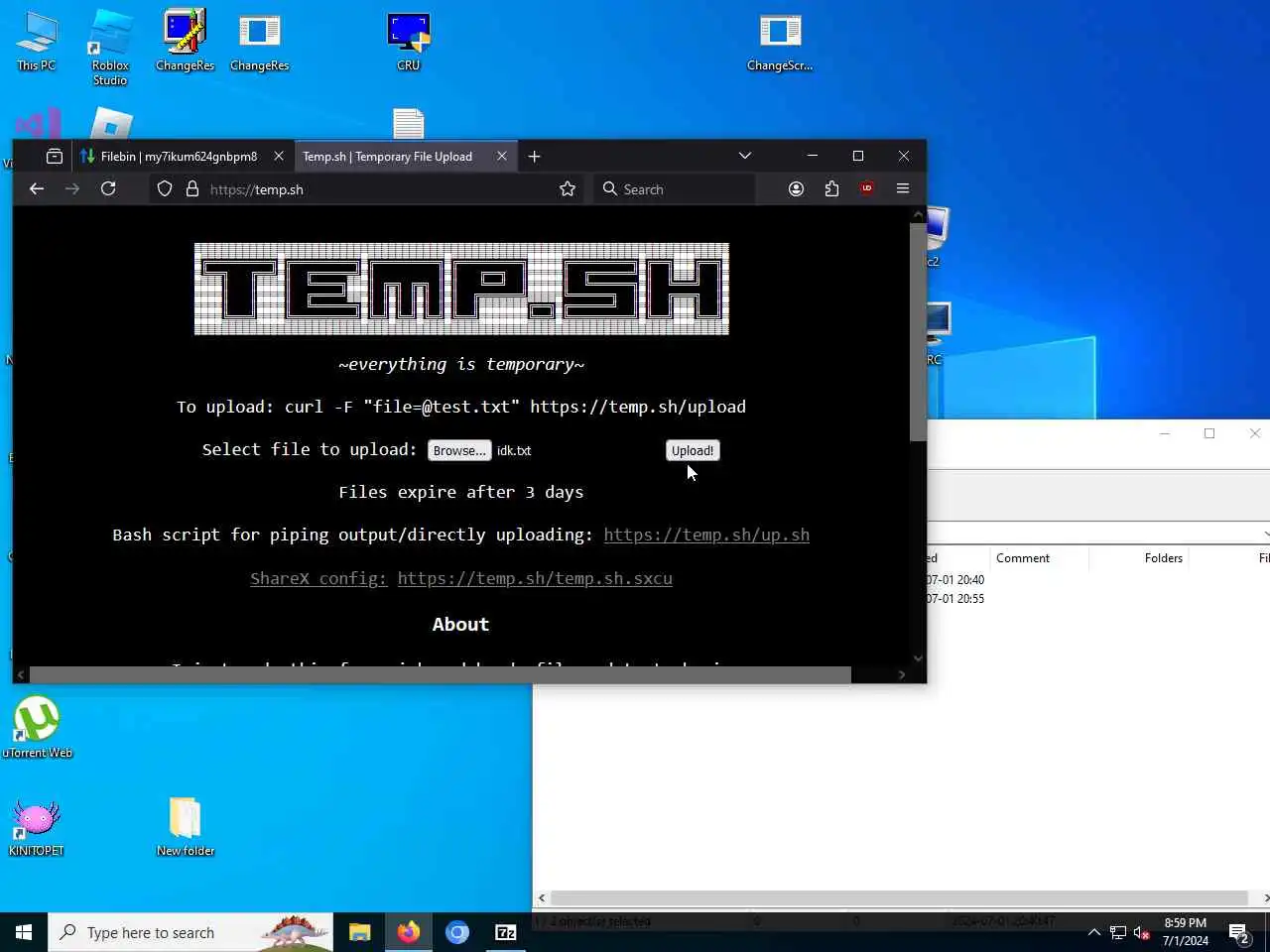
Task: Open the notification center icon
Action: [1239, 932]
